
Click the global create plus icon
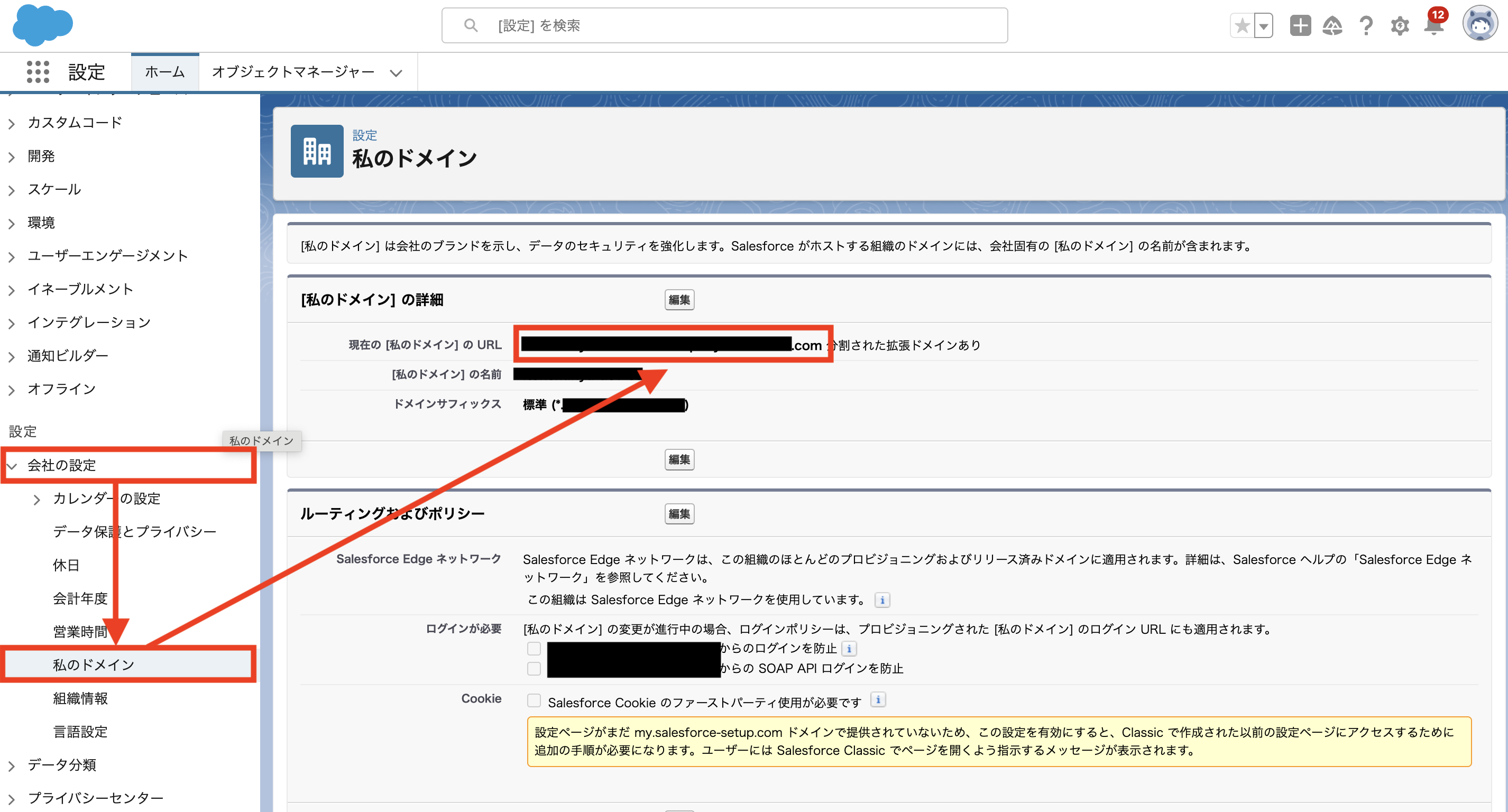1300,25
